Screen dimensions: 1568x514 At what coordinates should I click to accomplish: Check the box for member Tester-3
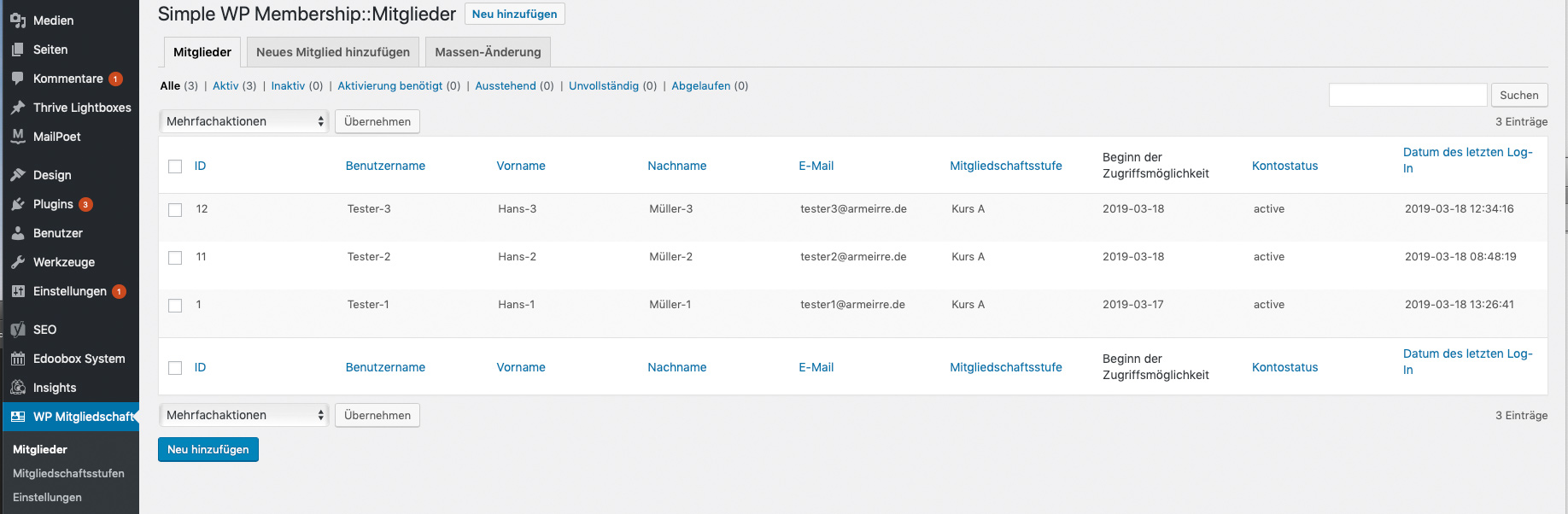point(175,210)
